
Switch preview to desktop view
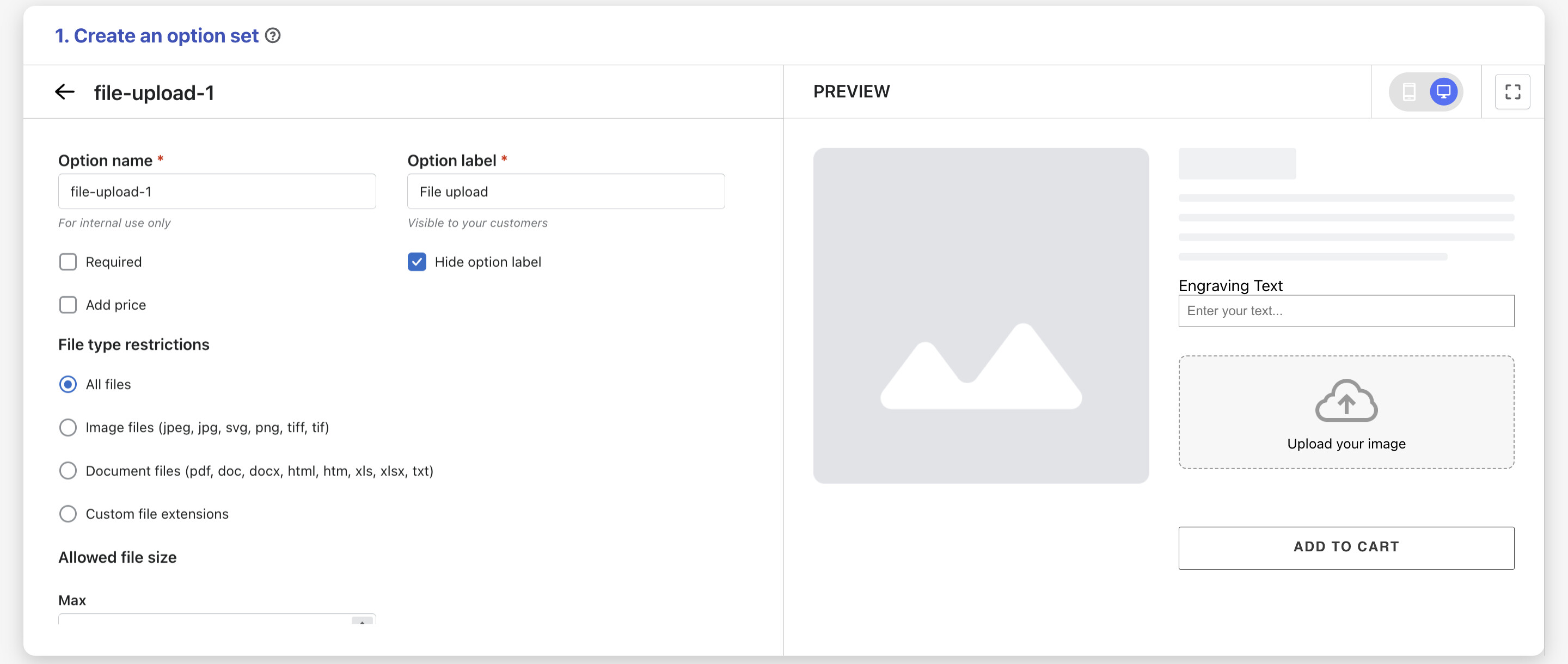pyautogui.click(x=1443, y=92)
